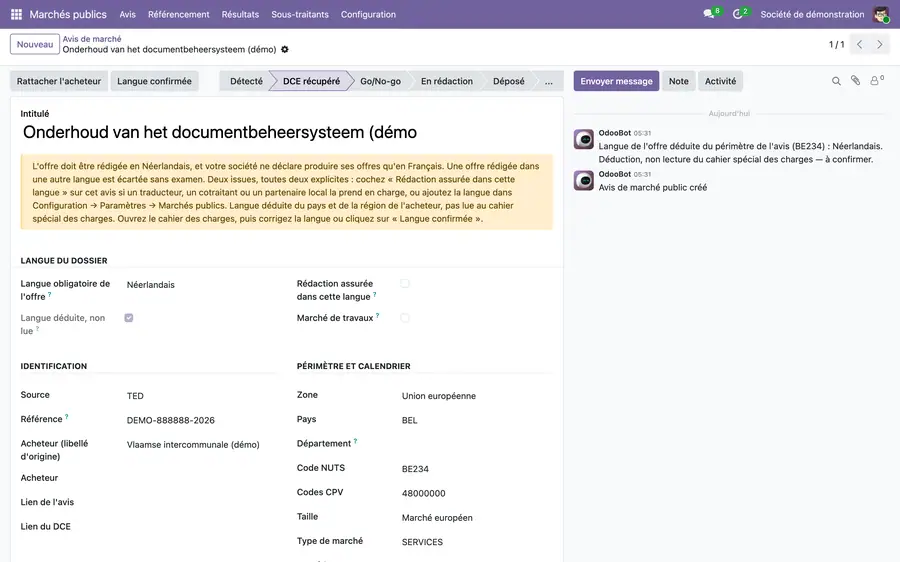Open the Marchés publics app title
This screenshot has width=900, height=562.
tap(68, 14)
